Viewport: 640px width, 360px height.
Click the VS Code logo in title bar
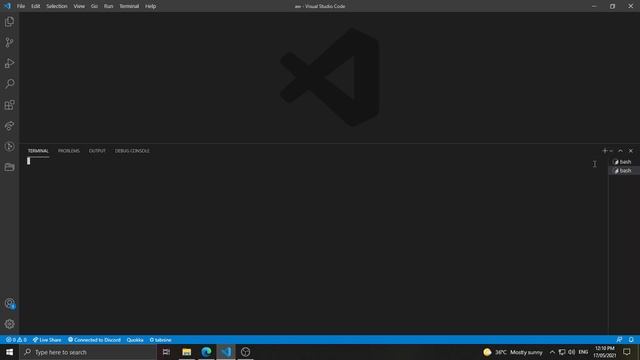click(x=7, y=6)
